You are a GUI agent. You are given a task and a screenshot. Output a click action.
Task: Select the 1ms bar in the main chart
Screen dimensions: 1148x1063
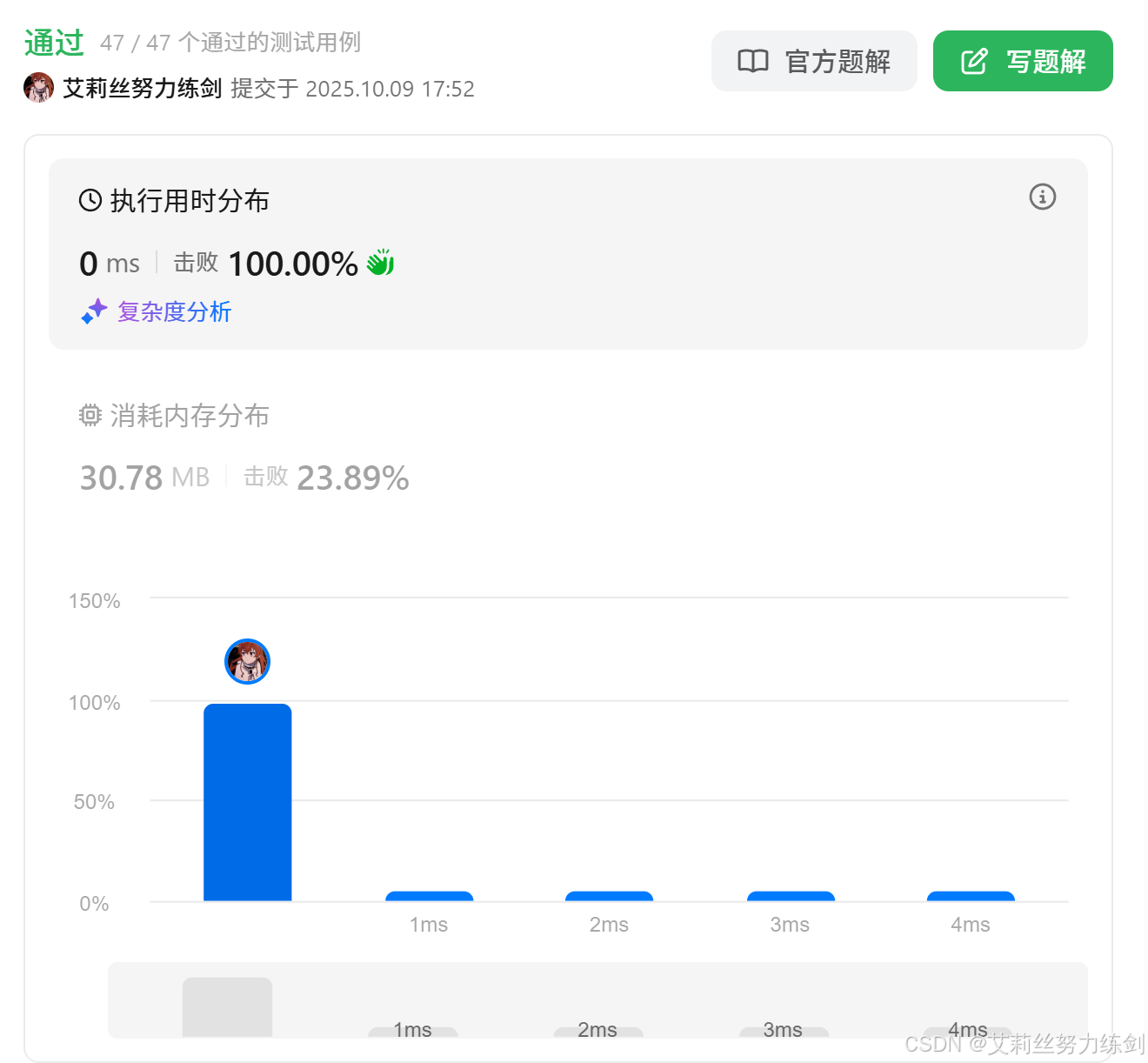coord(429,896)
